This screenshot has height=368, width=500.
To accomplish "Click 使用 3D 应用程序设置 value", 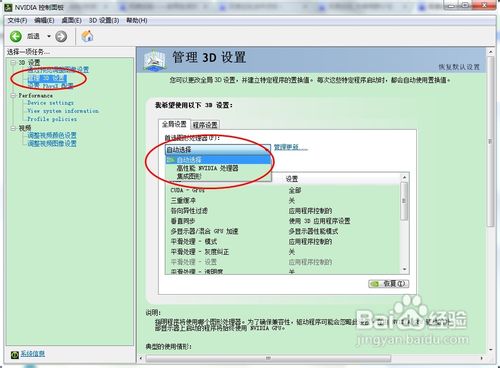I will point(319,221).
